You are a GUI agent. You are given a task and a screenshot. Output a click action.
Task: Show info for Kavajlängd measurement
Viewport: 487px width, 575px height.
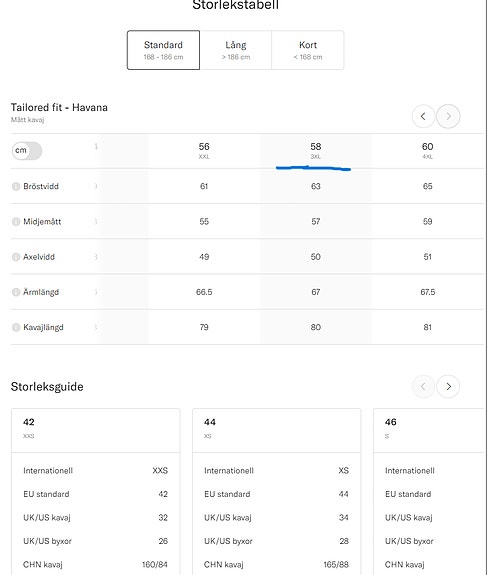tap(16, 327)
